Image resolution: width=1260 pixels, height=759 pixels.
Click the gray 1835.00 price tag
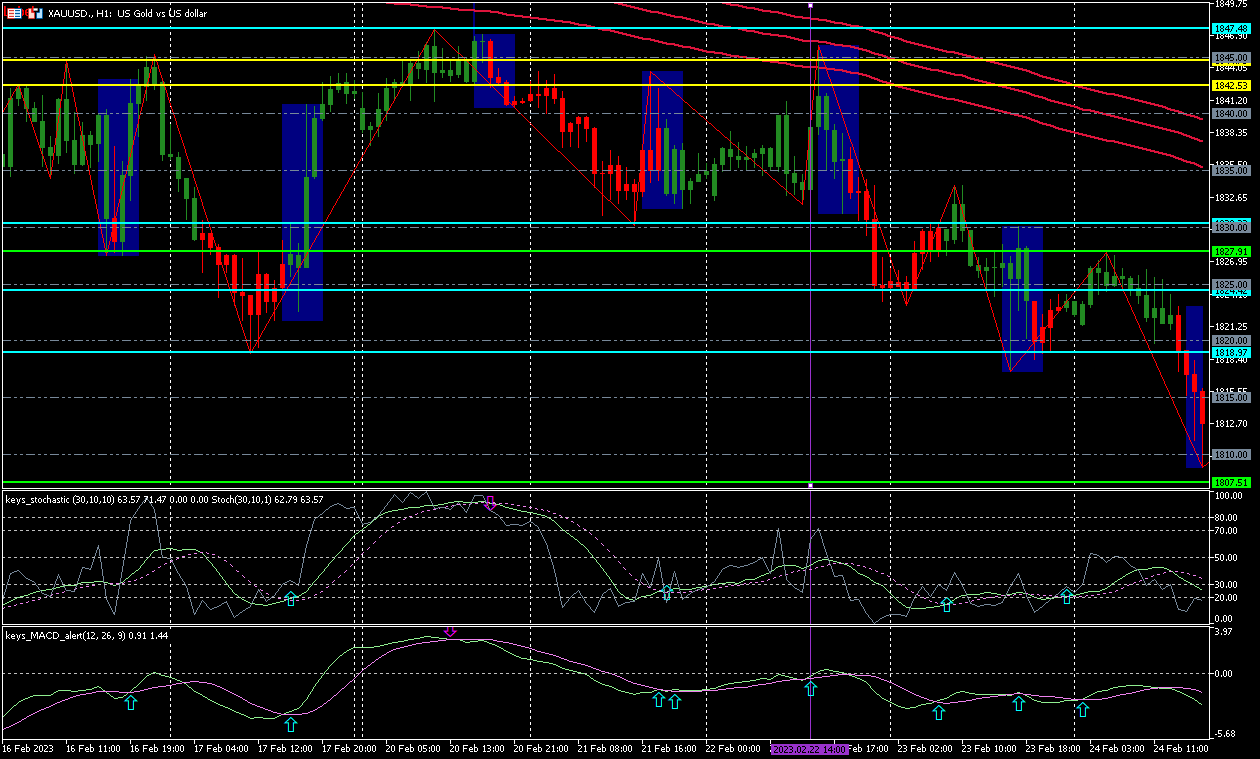pos(1232,171)
